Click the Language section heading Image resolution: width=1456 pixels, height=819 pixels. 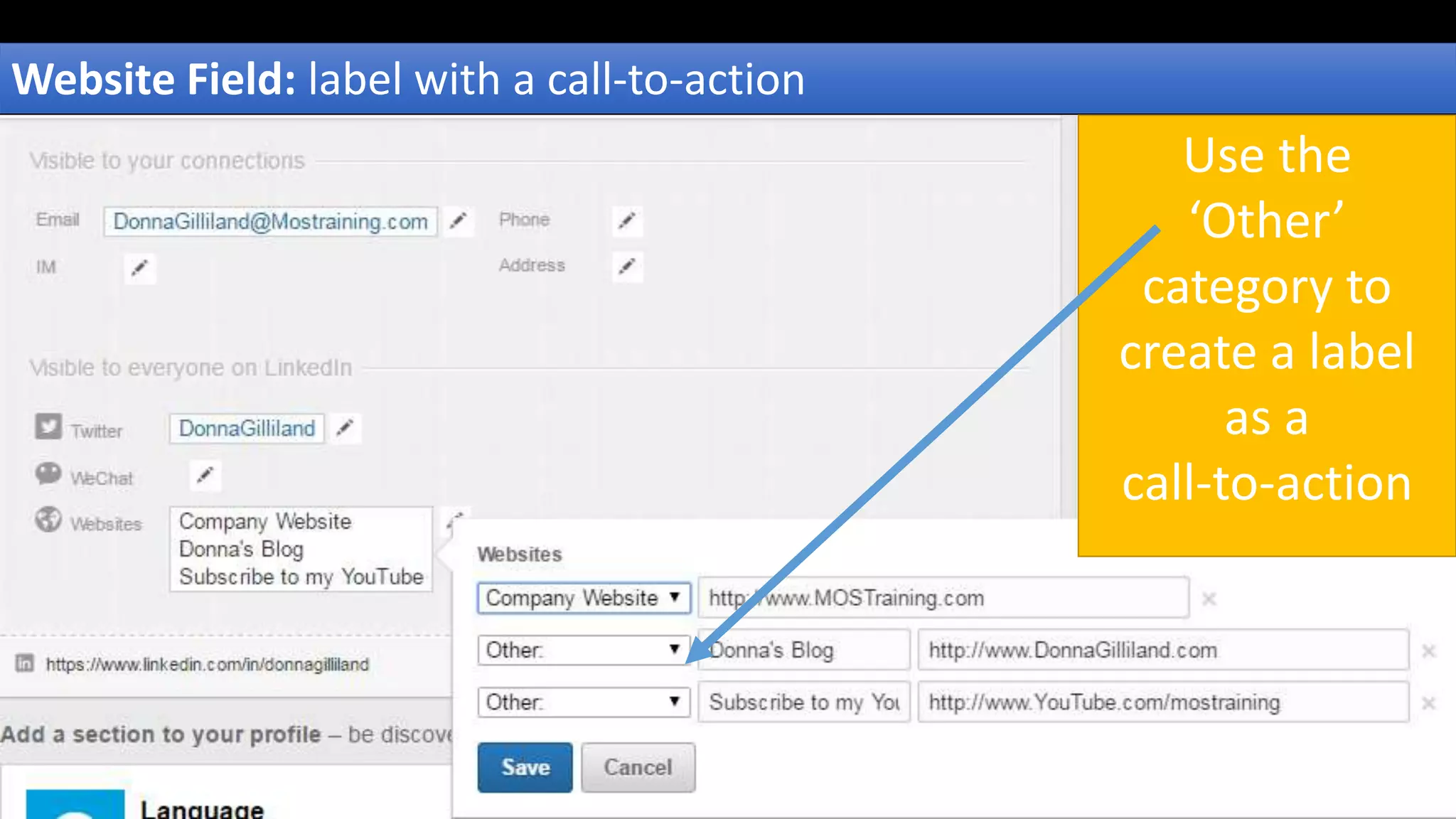pyautogui.click(x=202, y=809)
